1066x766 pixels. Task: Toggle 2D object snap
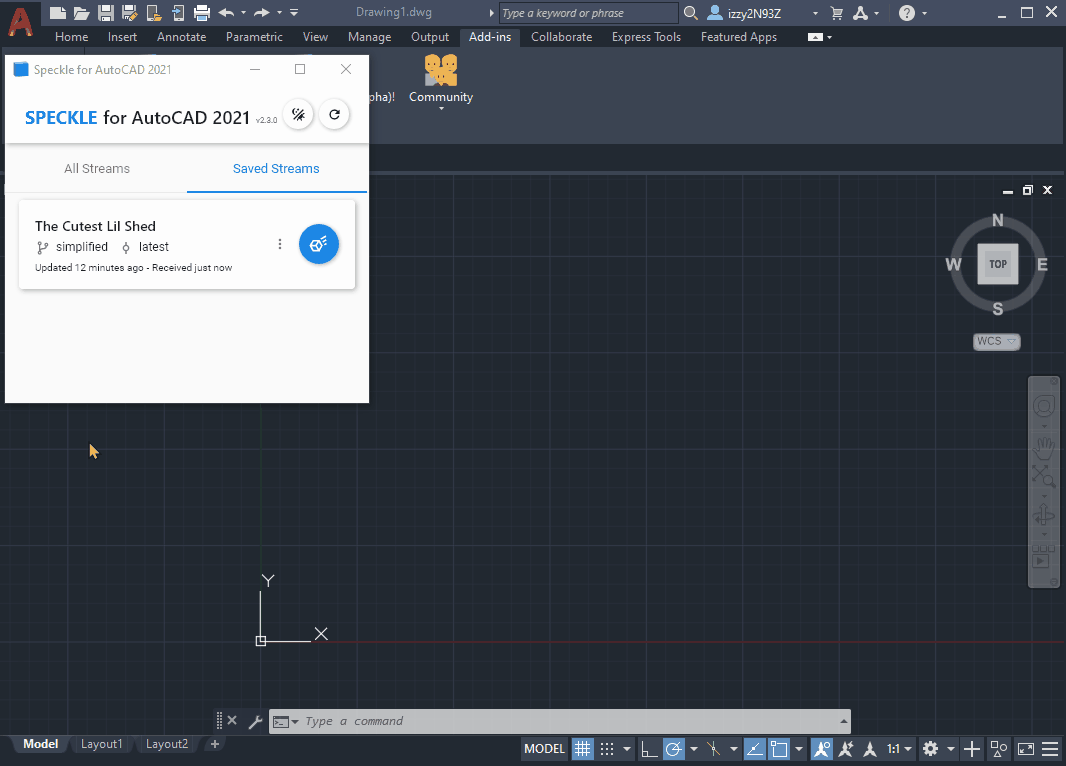[x=779, y=749]
